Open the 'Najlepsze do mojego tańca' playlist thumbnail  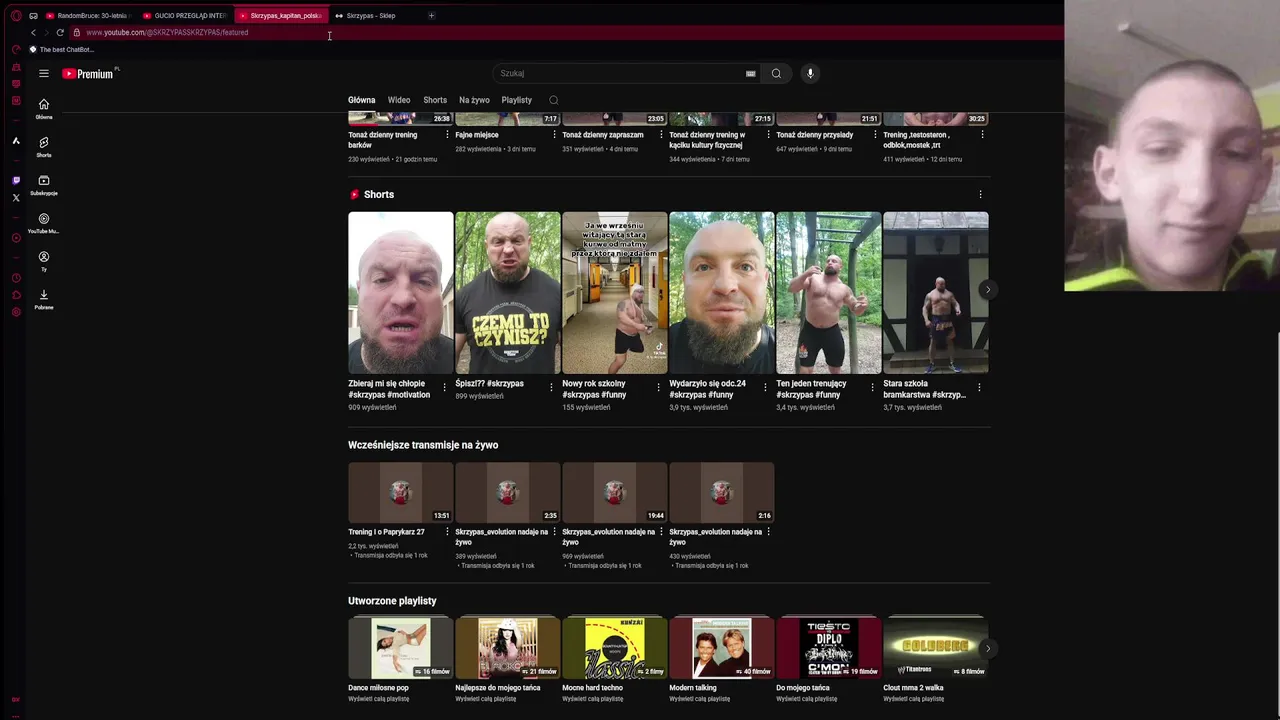(x=508, y=648)
